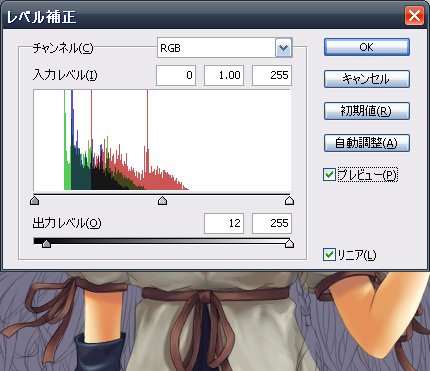This screenshot has width=430, height=371.
Task: Click the histogram display area
Action: click(x=162, y=140)
